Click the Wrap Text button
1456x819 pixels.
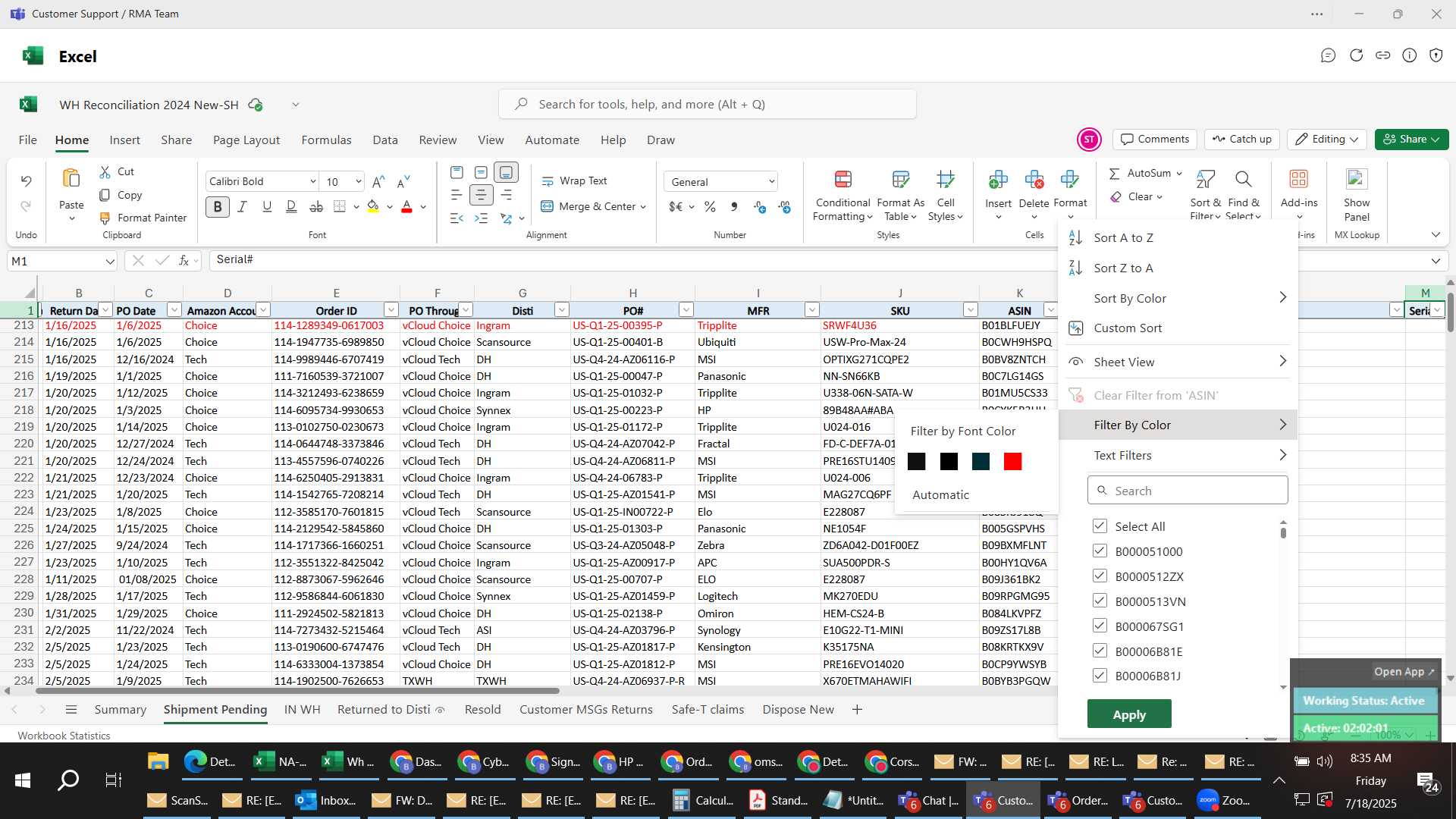click(574, 180)
